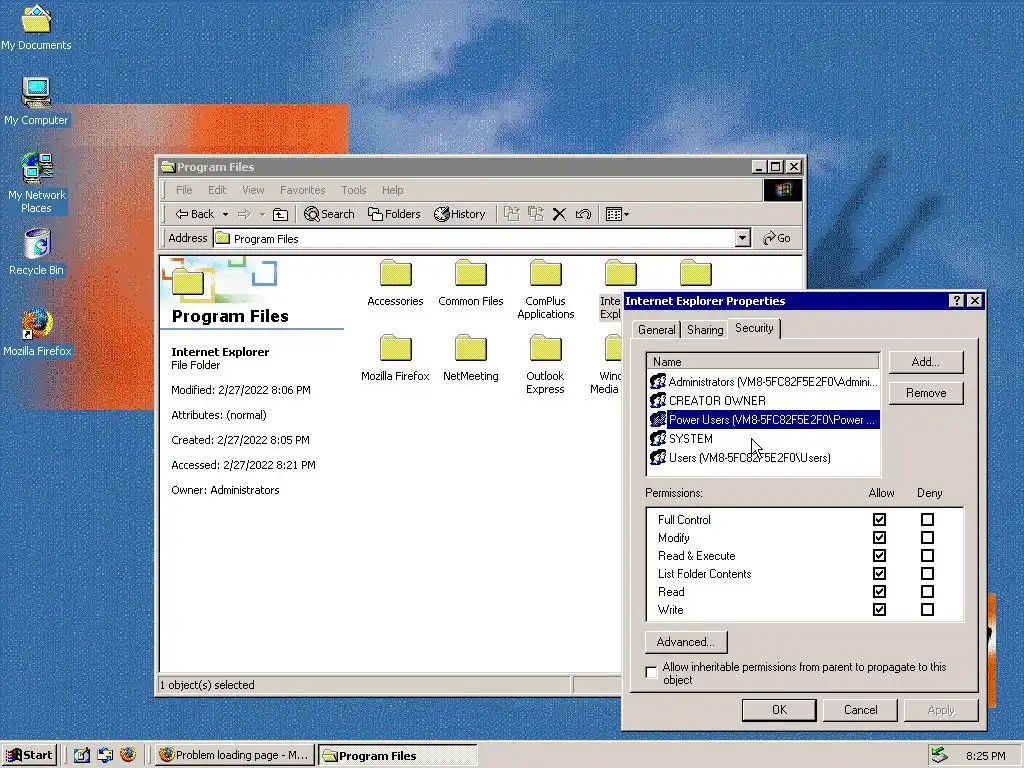Open the Favorites menu
This screenshot has width=1024, height=768.
(x=302, y=190)
